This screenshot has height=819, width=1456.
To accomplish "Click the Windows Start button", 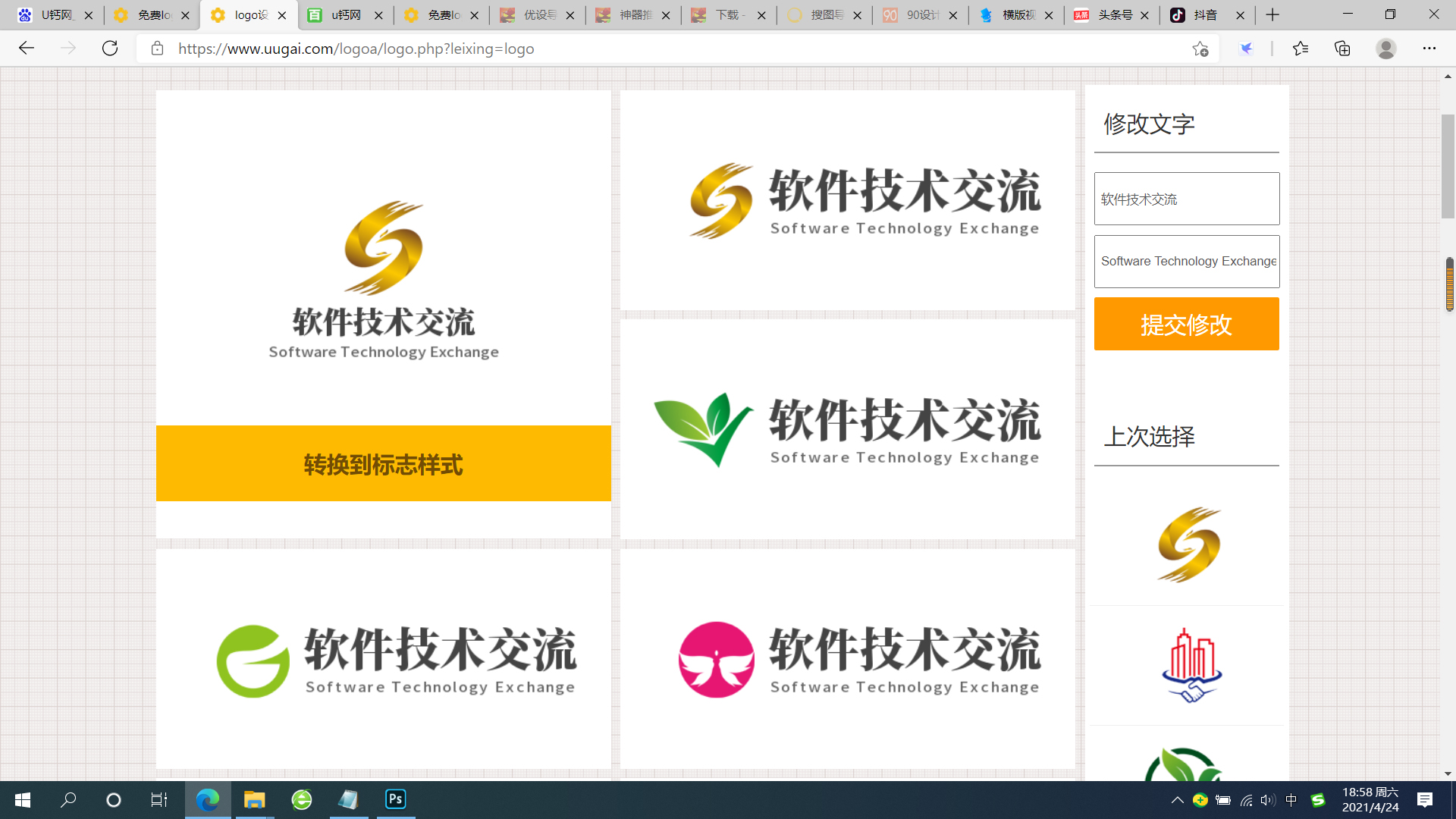I will [23, 799].
